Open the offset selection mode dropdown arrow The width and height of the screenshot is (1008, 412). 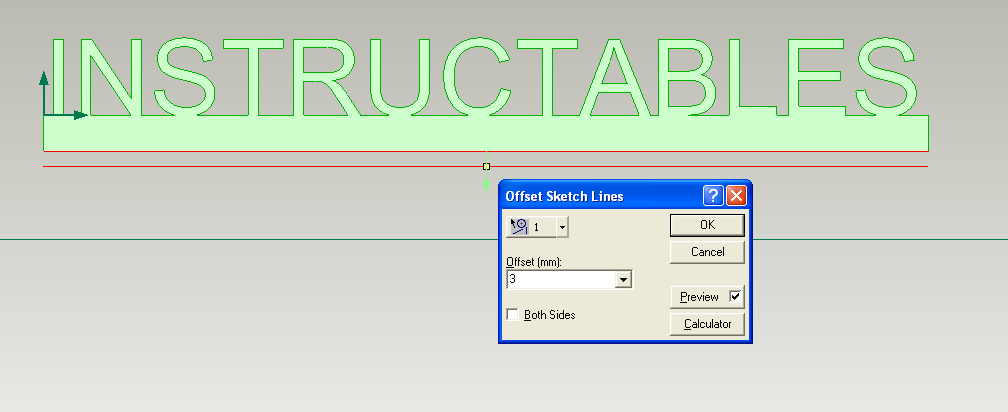click(x=562, y=227)
